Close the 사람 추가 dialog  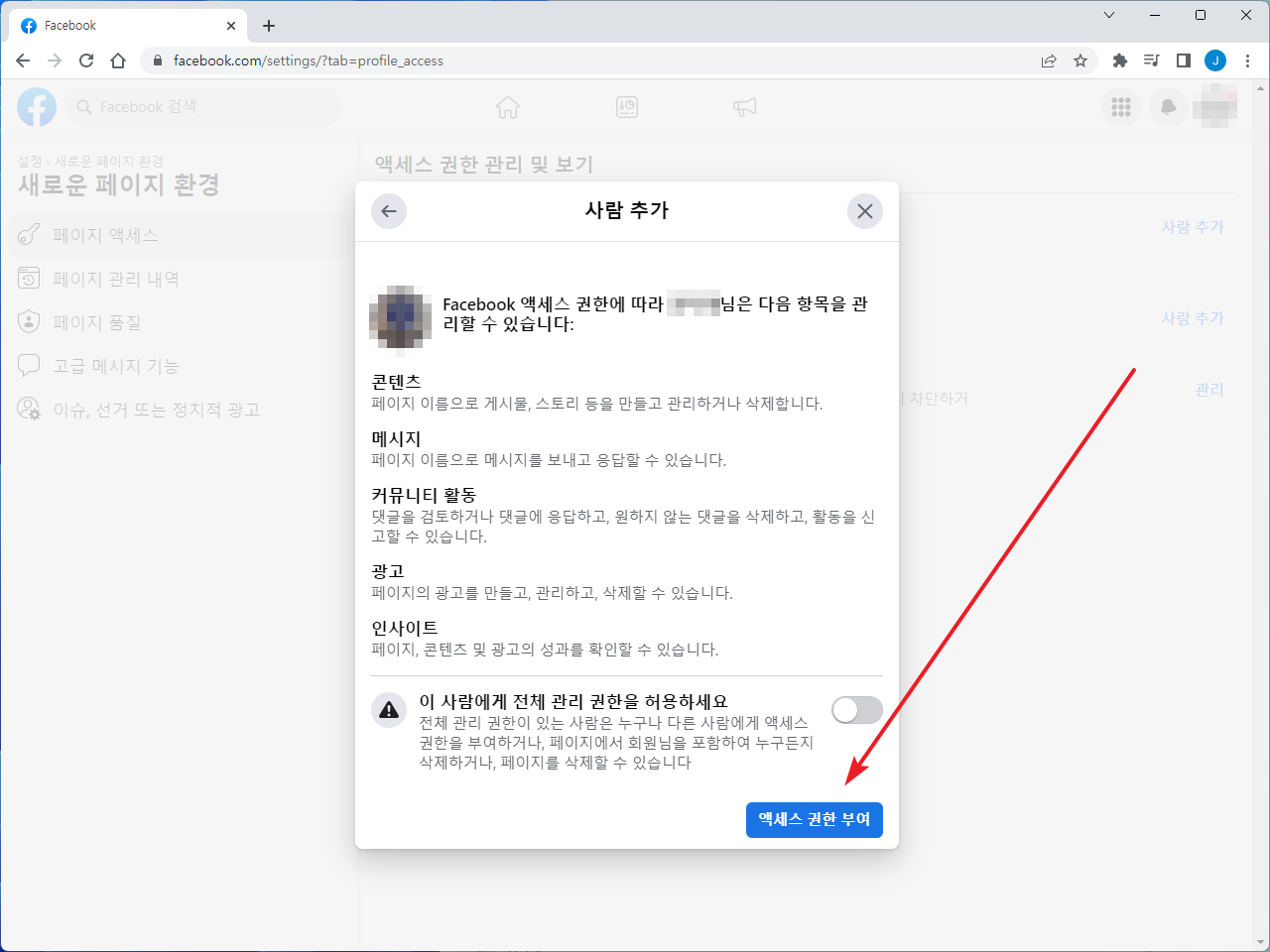click(x=865, y=210)
